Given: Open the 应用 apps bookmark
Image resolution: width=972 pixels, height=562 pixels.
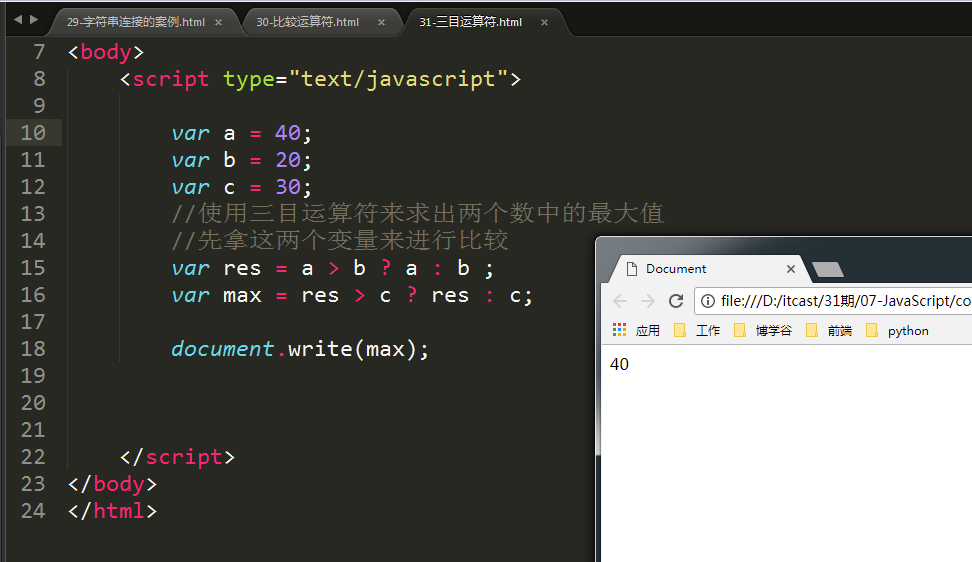Looking at the screenshot, I should point(636,330).
